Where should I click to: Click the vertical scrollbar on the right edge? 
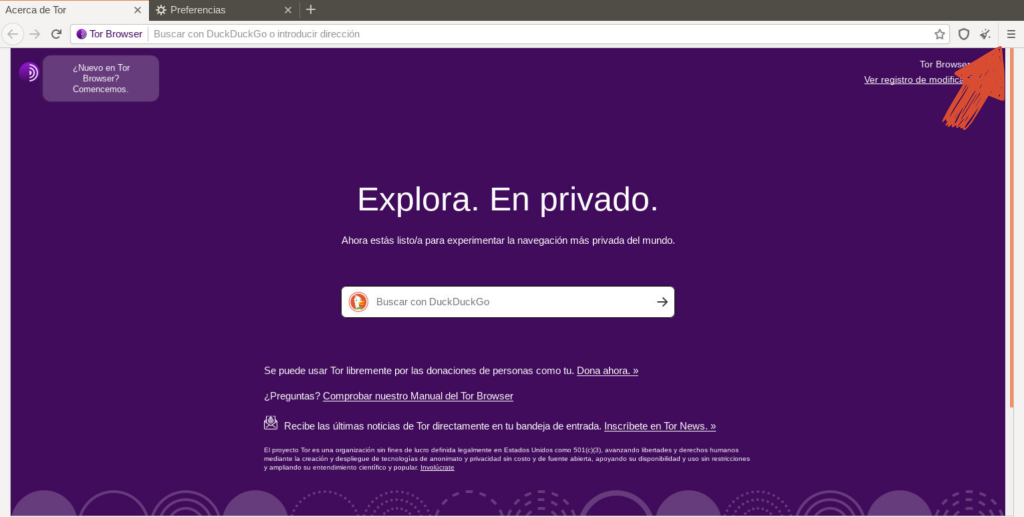click(x=1012, y=228)
